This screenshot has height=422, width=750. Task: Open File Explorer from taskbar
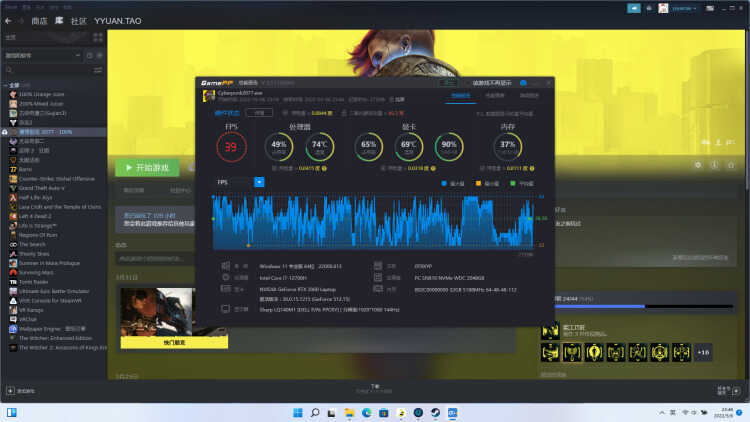pyautogui.click(x=349, y=412)
